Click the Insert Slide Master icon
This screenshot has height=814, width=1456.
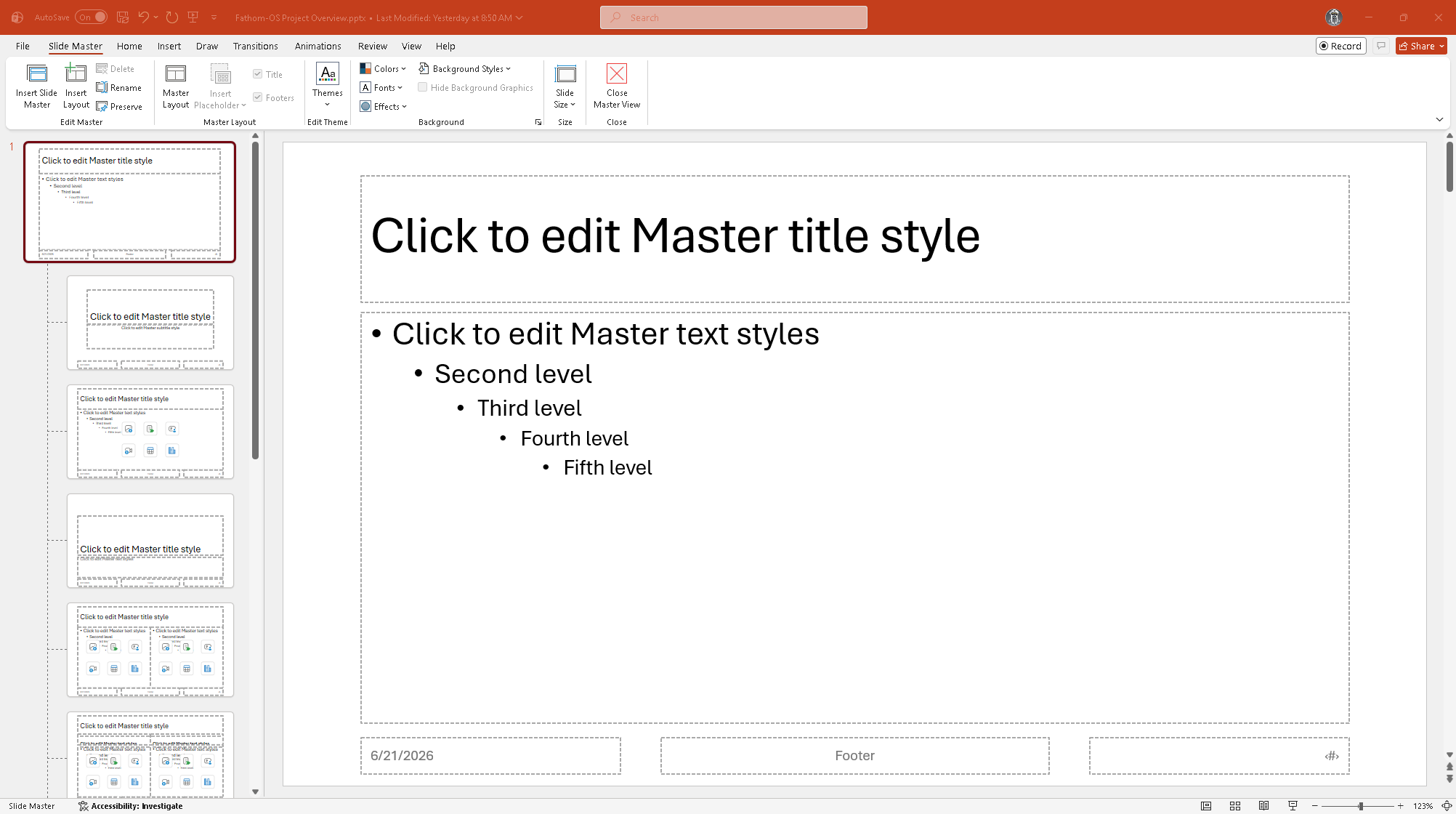[x=36, y=86]
